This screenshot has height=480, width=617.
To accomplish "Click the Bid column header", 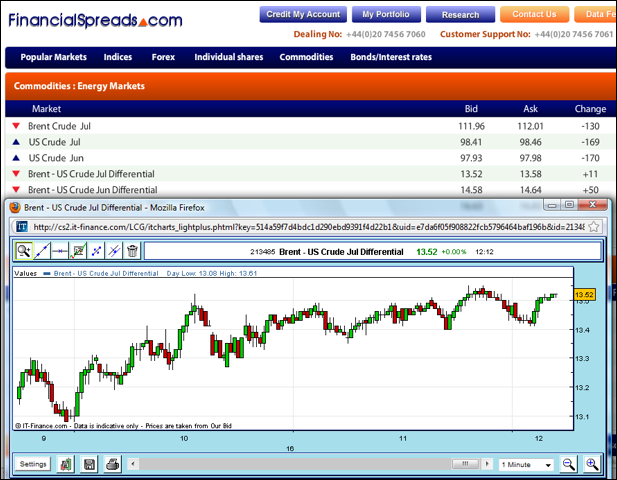I will click(471, 109).
